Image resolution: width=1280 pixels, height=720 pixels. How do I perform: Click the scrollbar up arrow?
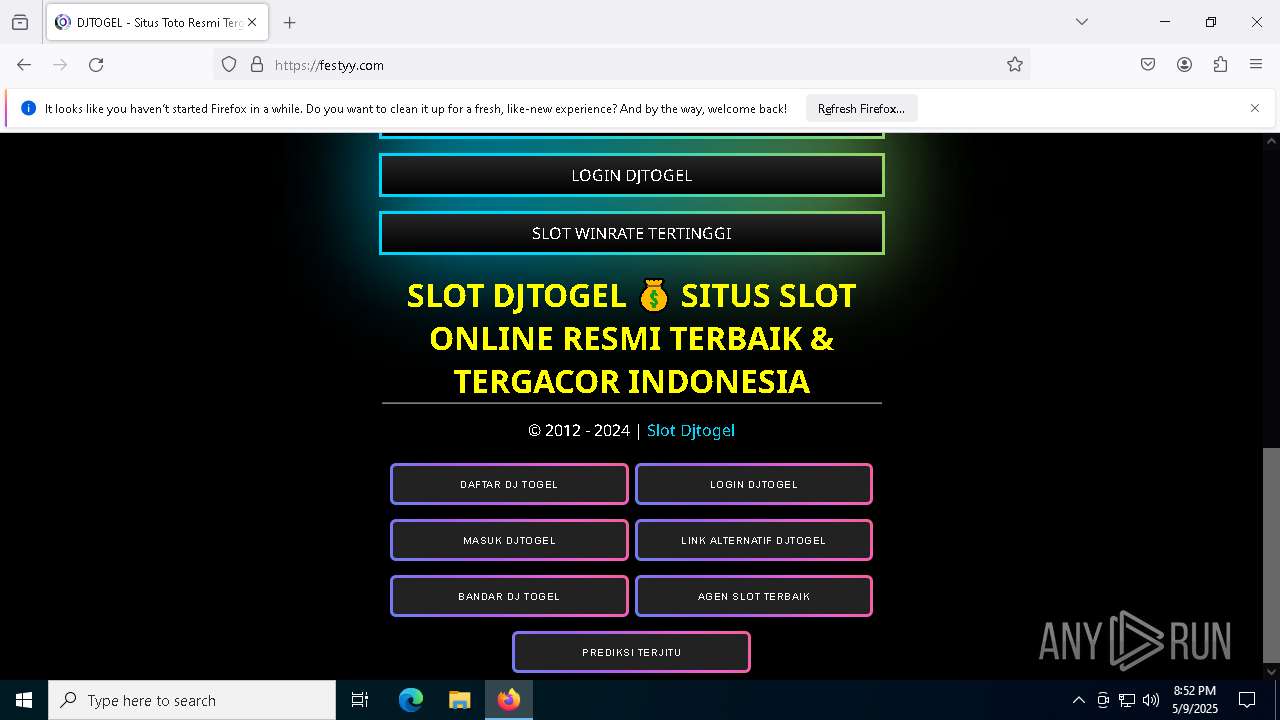(1271, 142)
